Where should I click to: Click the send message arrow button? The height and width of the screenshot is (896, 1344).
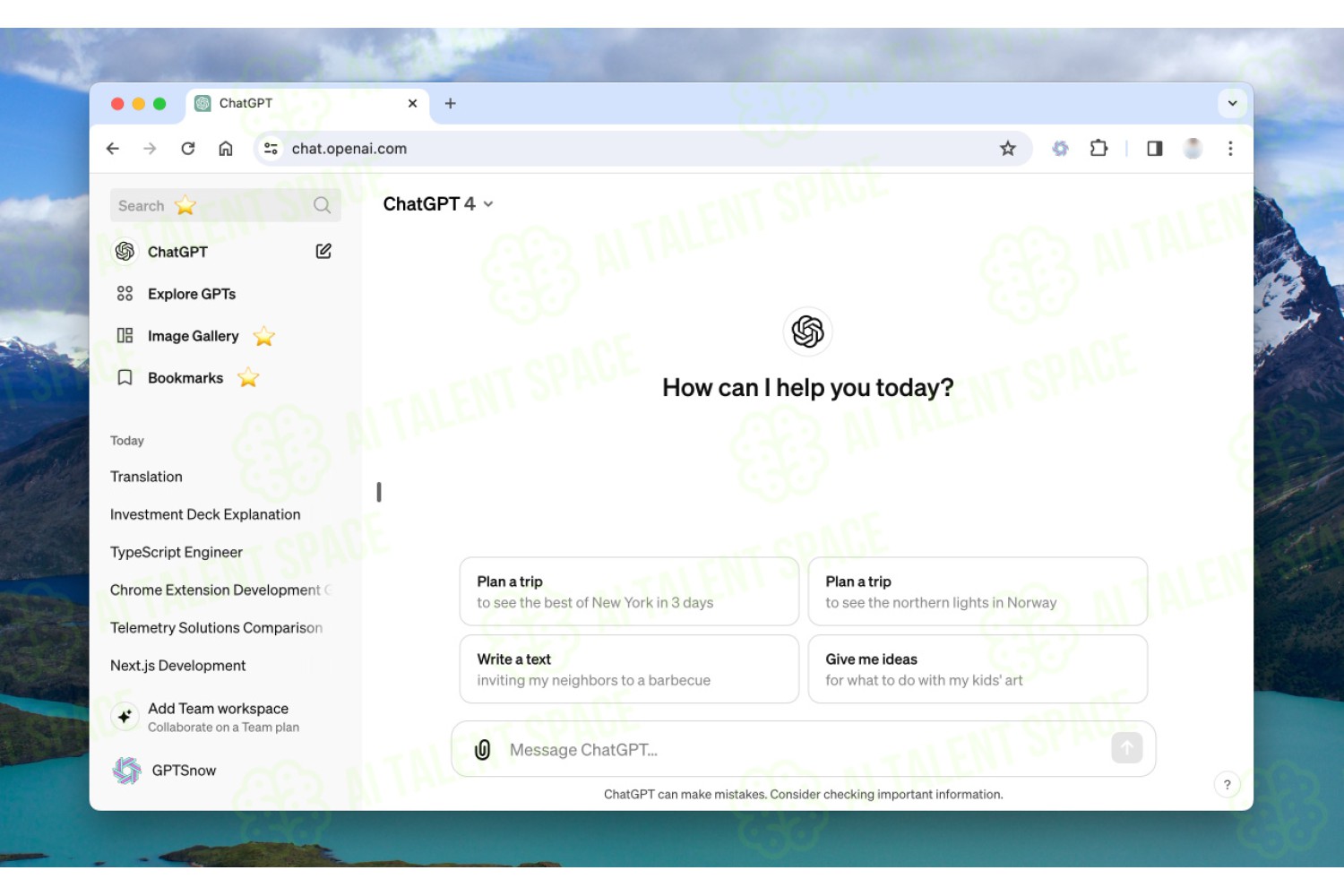(1127, 748)
